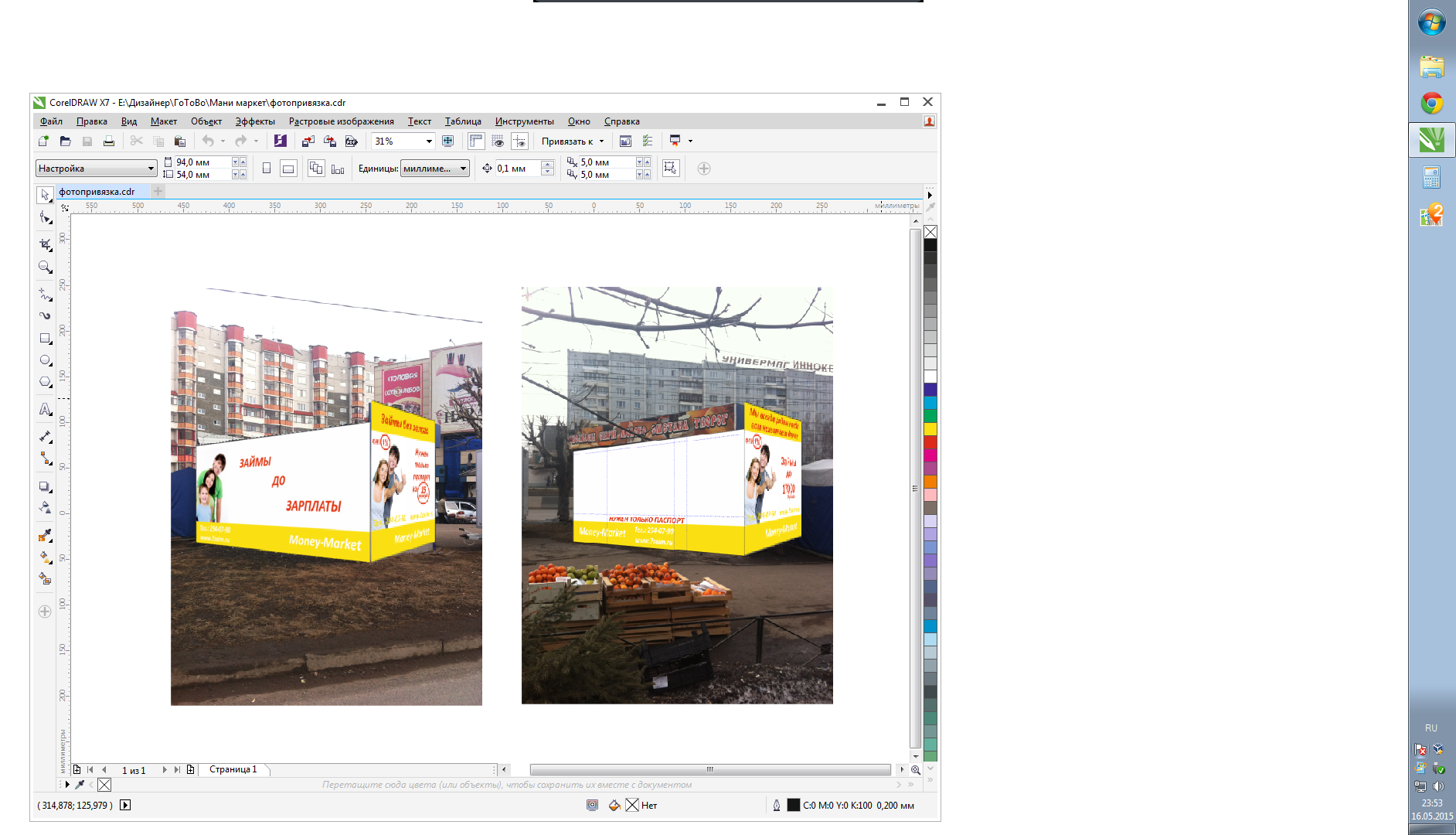Select the Polygon tool
1456x835 pixels.
point(45,382)
